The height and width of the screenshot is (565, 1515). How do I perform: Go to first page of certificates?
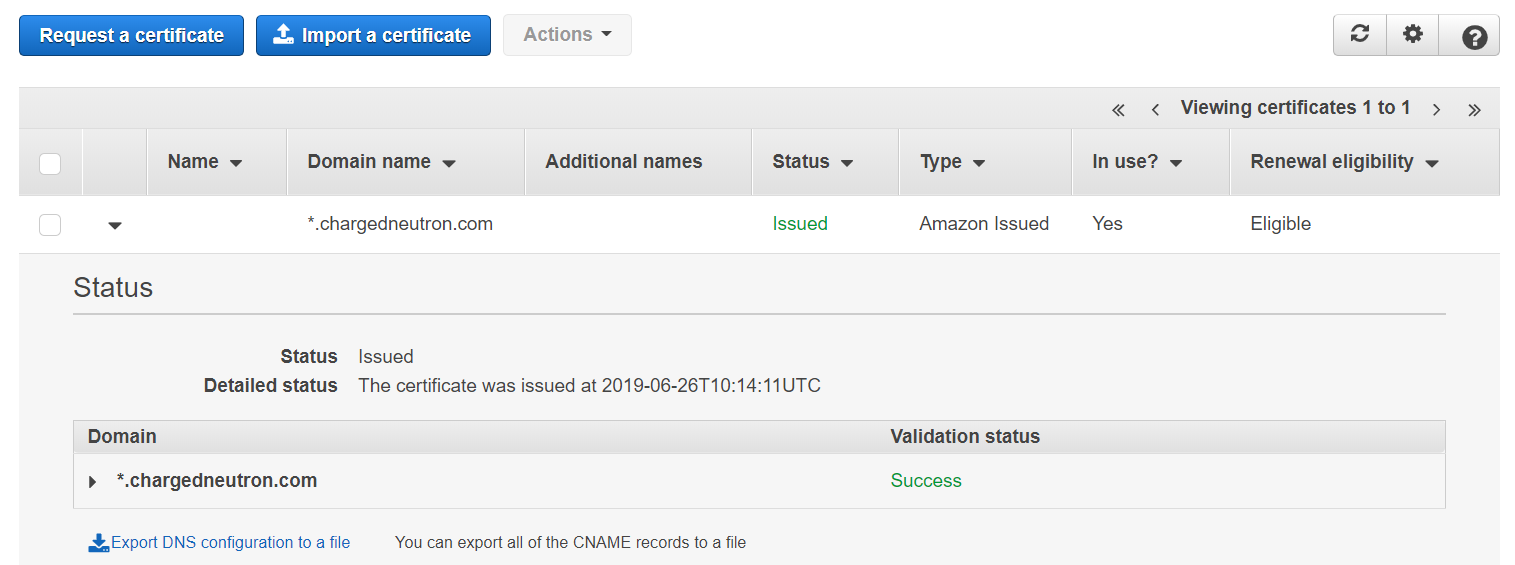pos(1118,110)
